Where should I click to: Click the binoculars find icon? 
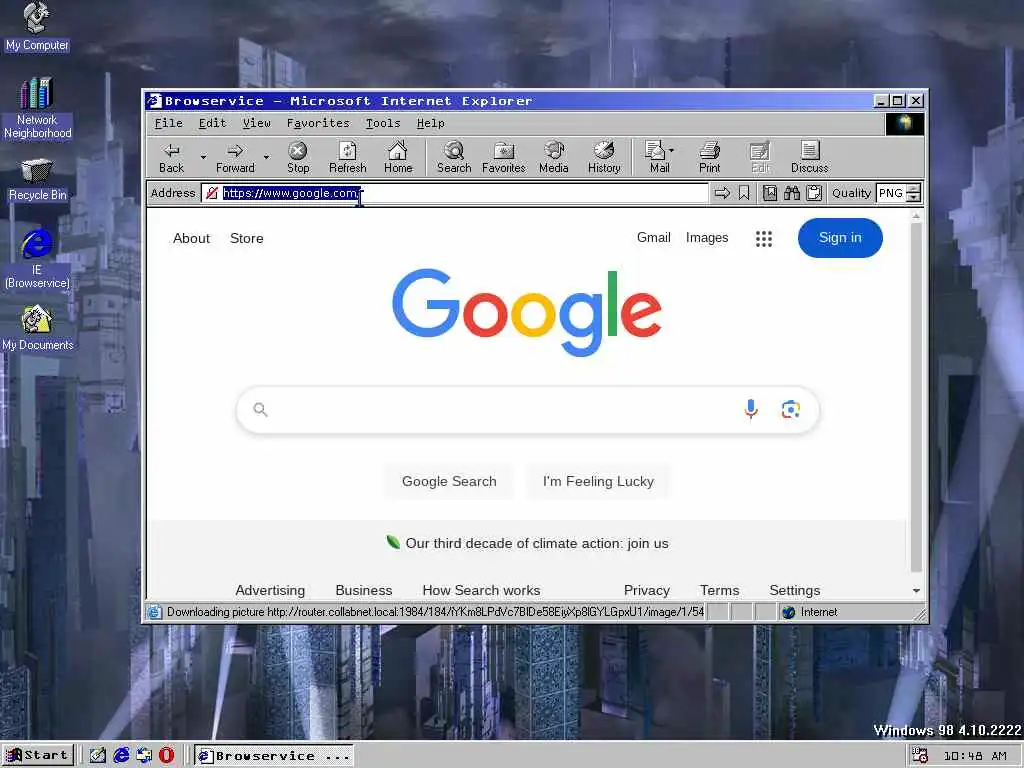[x=792, y=193]
